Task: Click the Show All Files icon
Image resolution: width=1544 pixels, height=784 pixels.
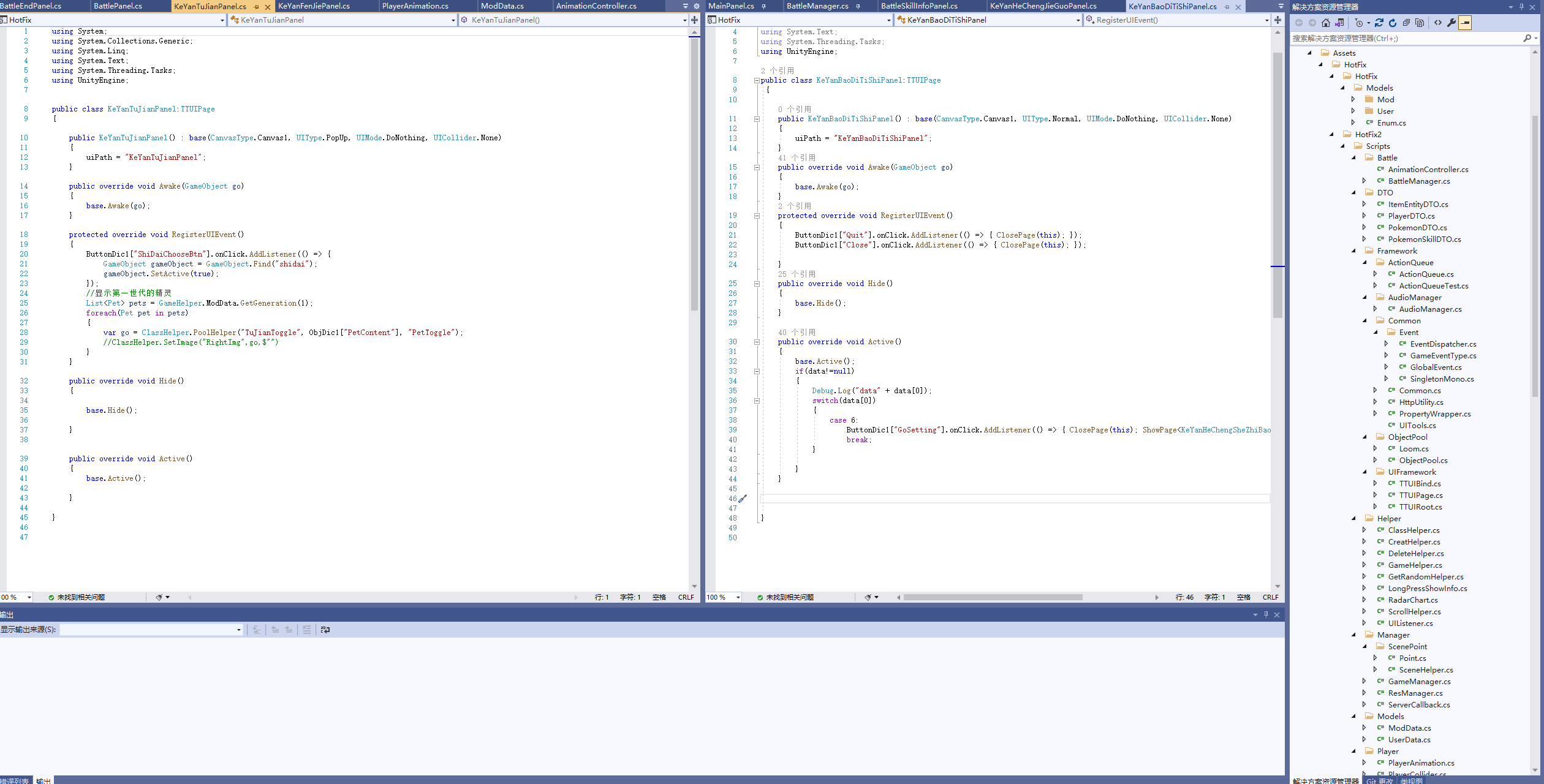Action: coord(1420,23)
